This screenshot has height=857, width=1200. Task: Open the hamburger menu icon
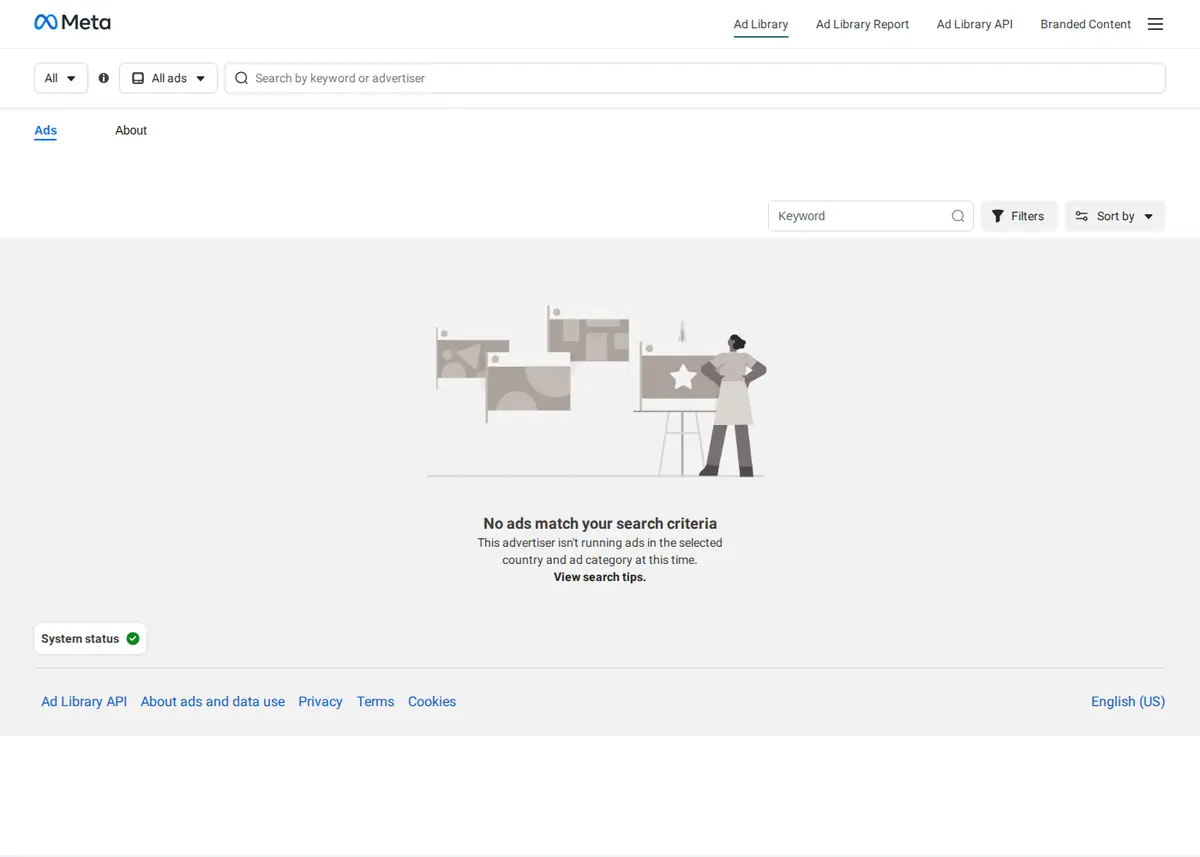(1155, 24)
